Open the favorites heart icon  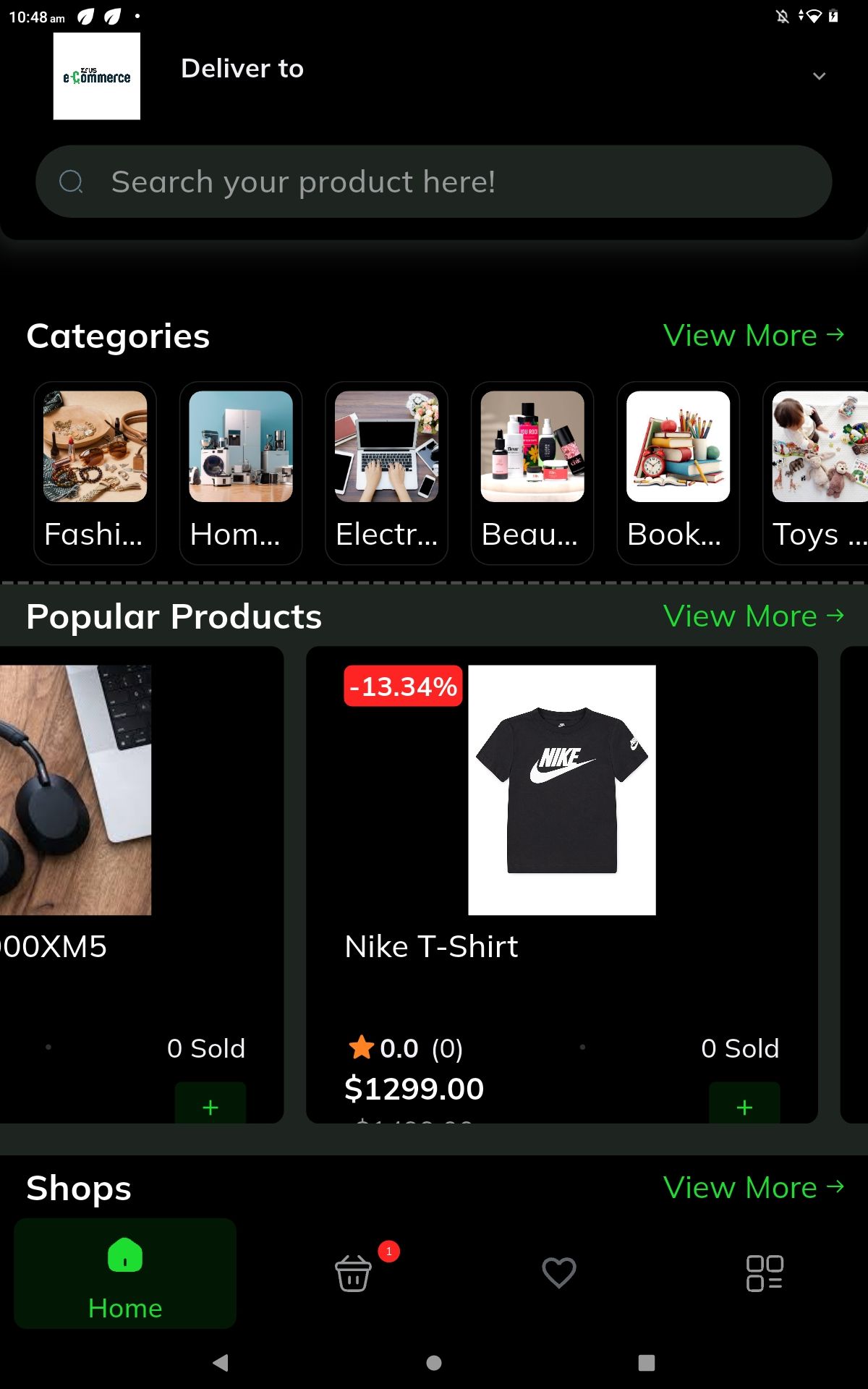[x=559, y=1273]
